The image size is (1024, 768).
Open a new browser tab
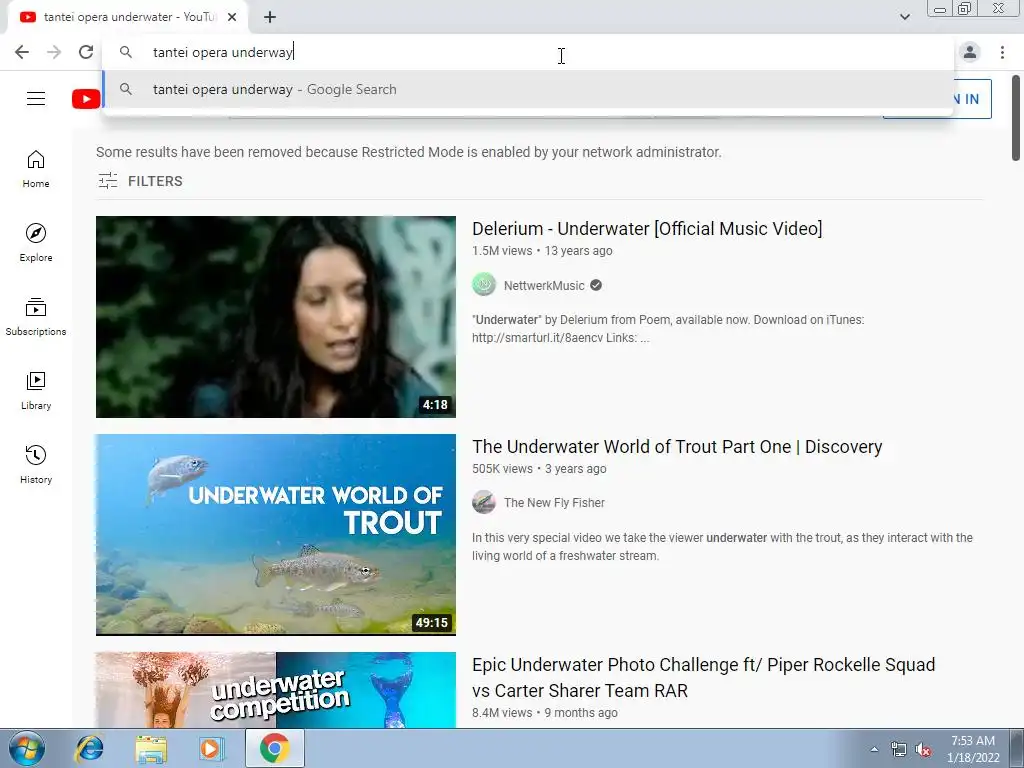pyautogui.click(x=270, y=17)
